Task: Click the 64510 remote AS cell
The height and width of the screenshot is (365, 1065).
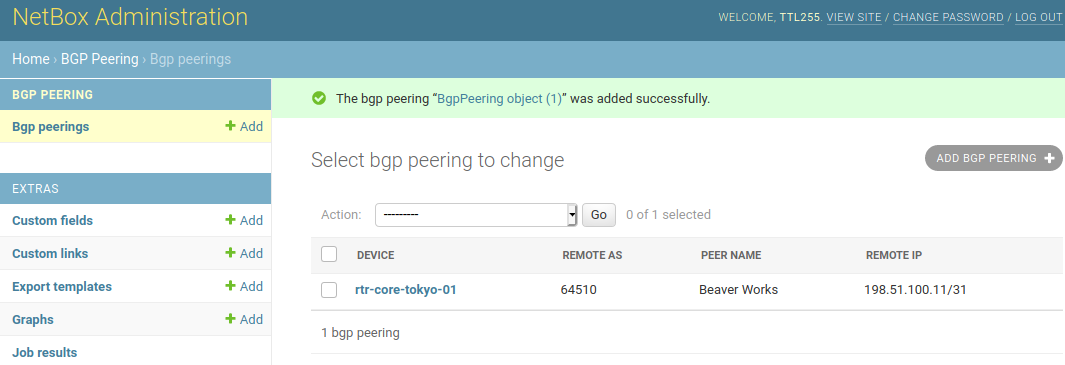Action: point(579,290)
